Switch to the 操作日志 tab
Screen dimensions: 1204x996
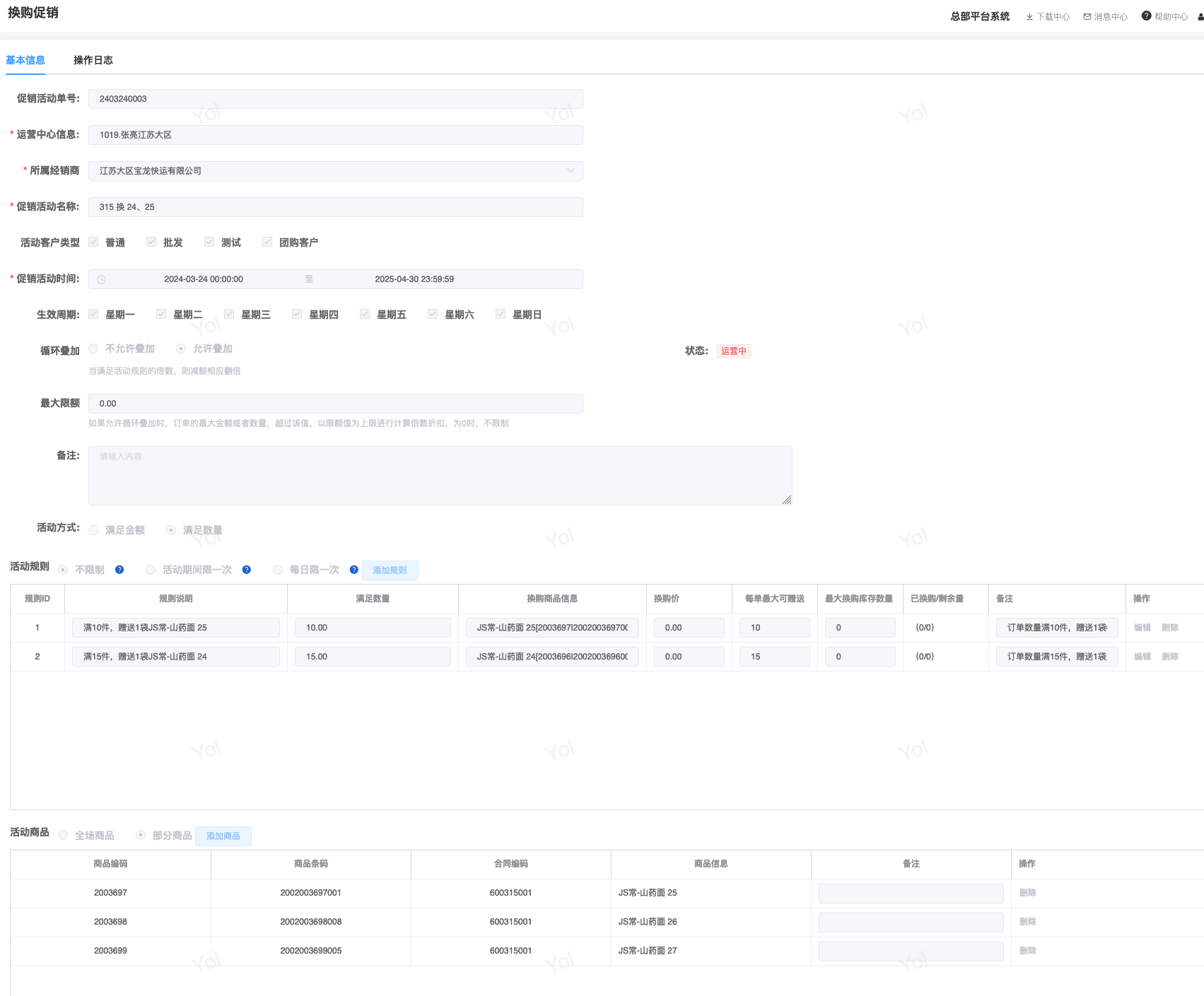tap(93, 61)
